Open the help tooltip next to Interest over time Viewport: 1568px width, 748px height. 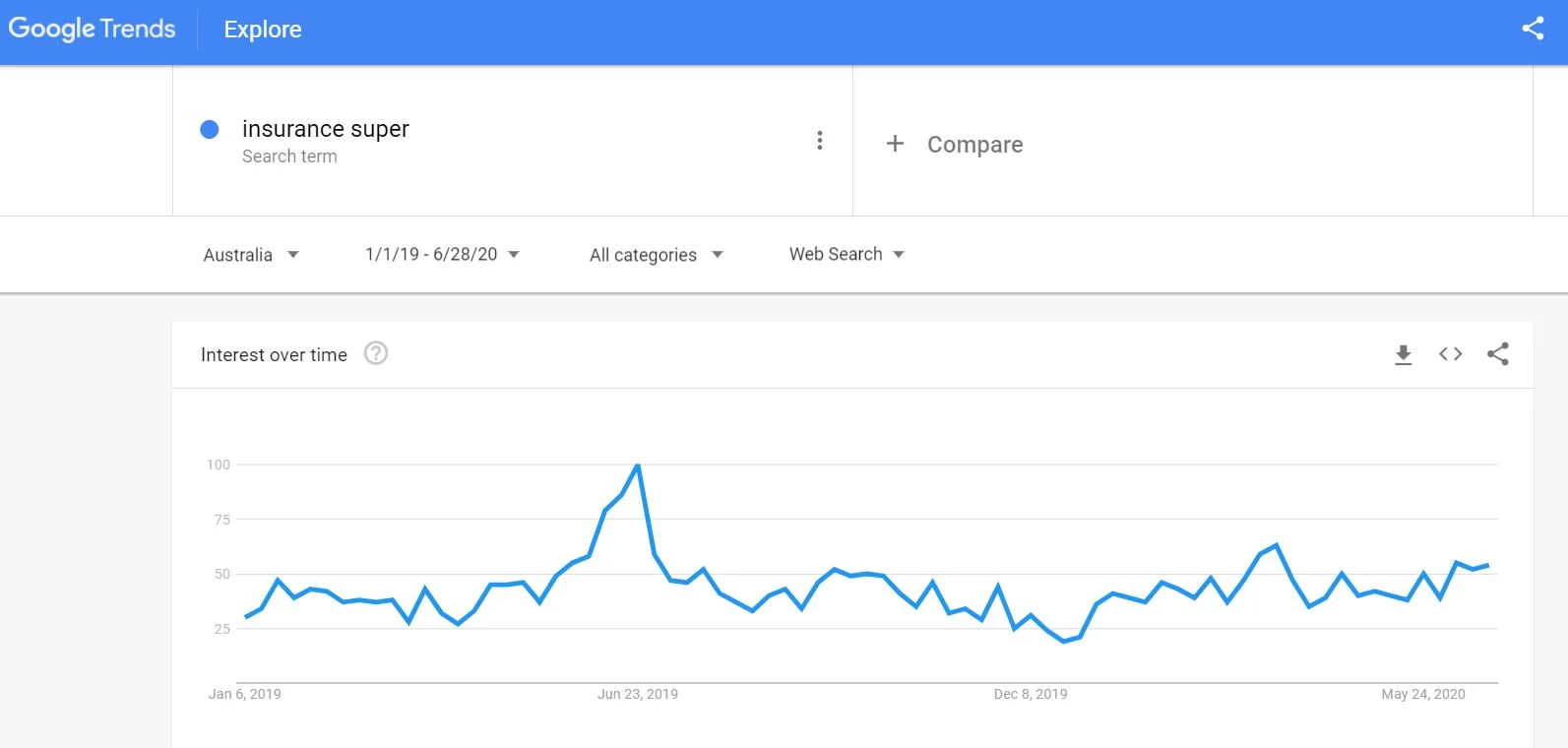click(x=376, y=353)
